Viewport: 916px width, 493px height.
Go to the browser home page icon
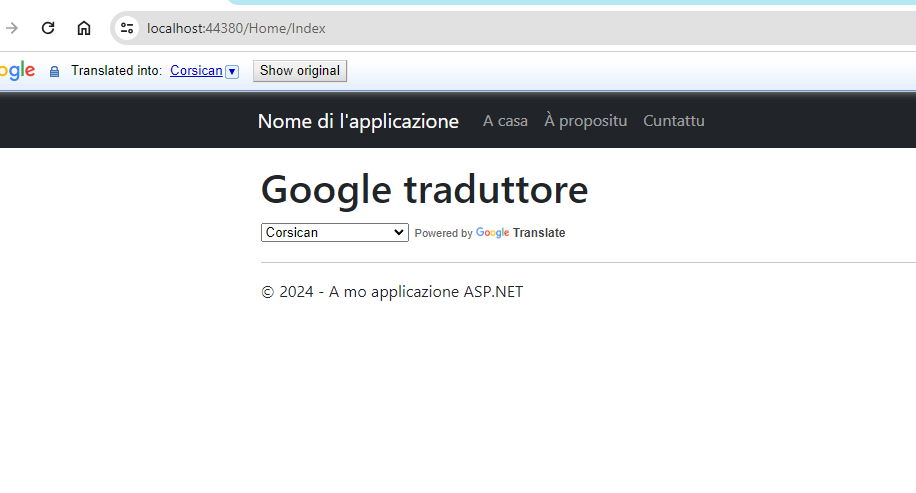click(x=84, y=28)
